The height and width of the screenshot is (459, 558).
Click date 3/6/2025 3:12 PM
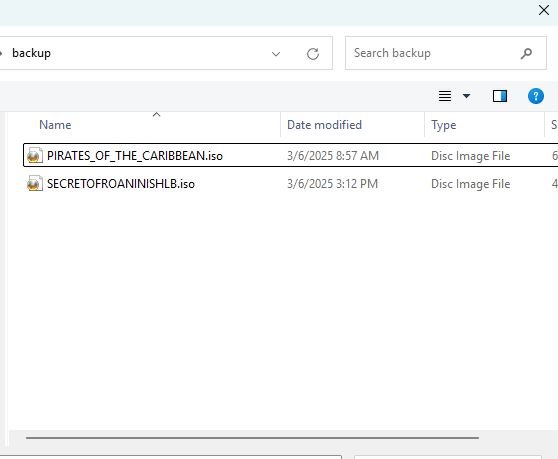pos(332,184)
